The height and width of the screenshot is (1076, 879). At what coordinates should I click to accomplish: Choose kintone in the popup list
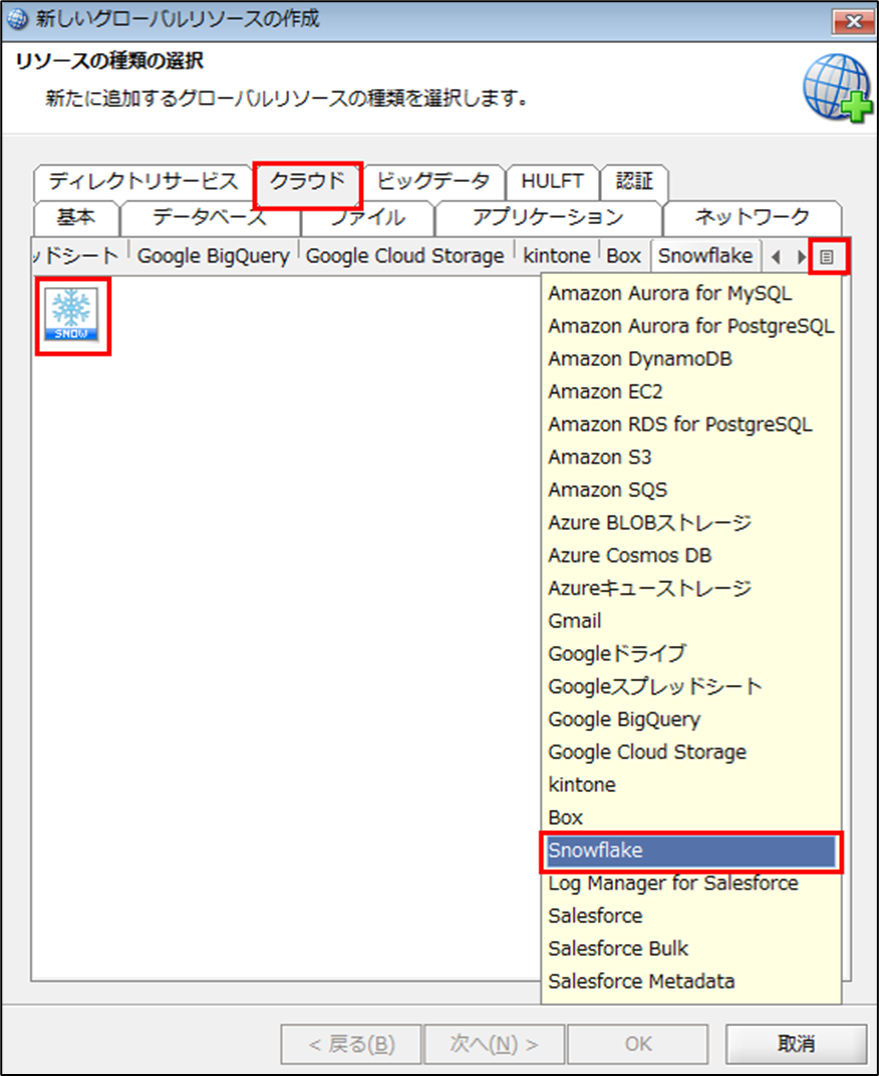tap(691, 784)
